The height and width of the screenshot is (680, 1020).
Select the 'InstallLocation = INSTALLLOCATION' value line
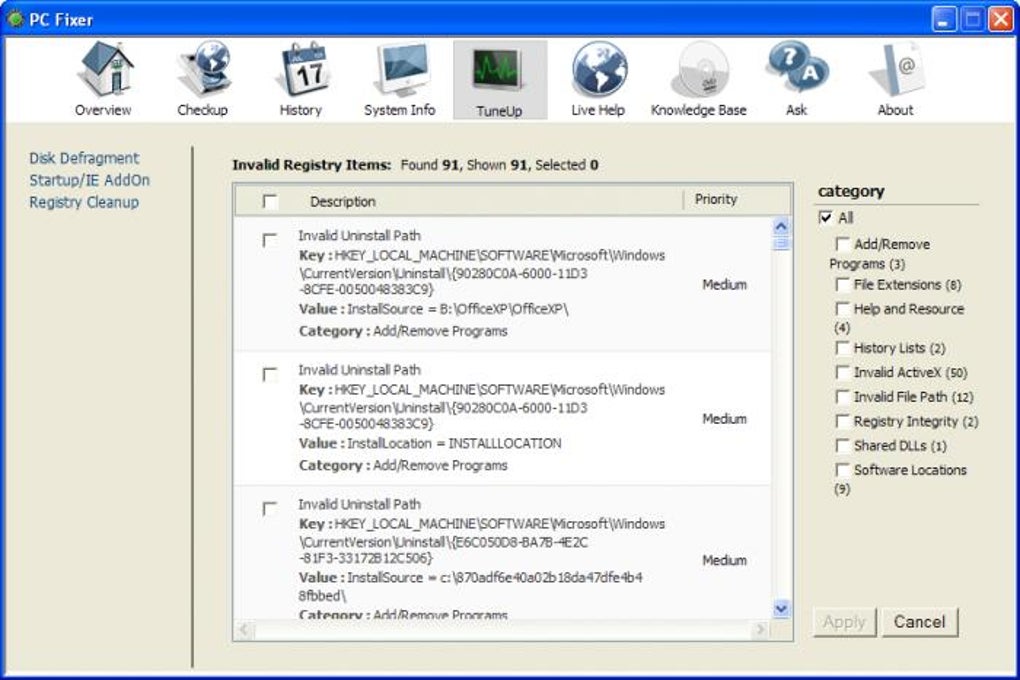tap(430, 444)
